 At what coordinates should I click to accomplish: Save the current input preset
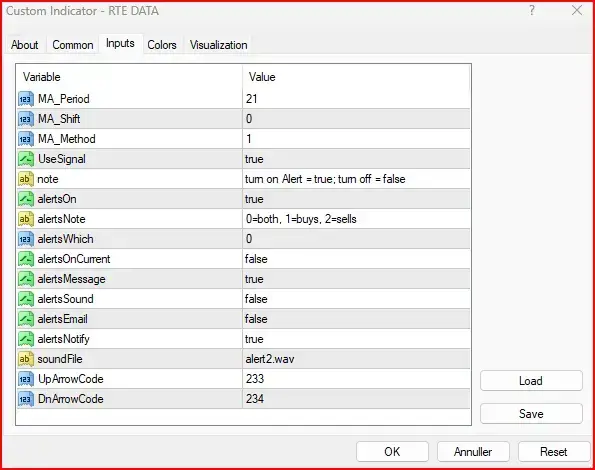531,413
